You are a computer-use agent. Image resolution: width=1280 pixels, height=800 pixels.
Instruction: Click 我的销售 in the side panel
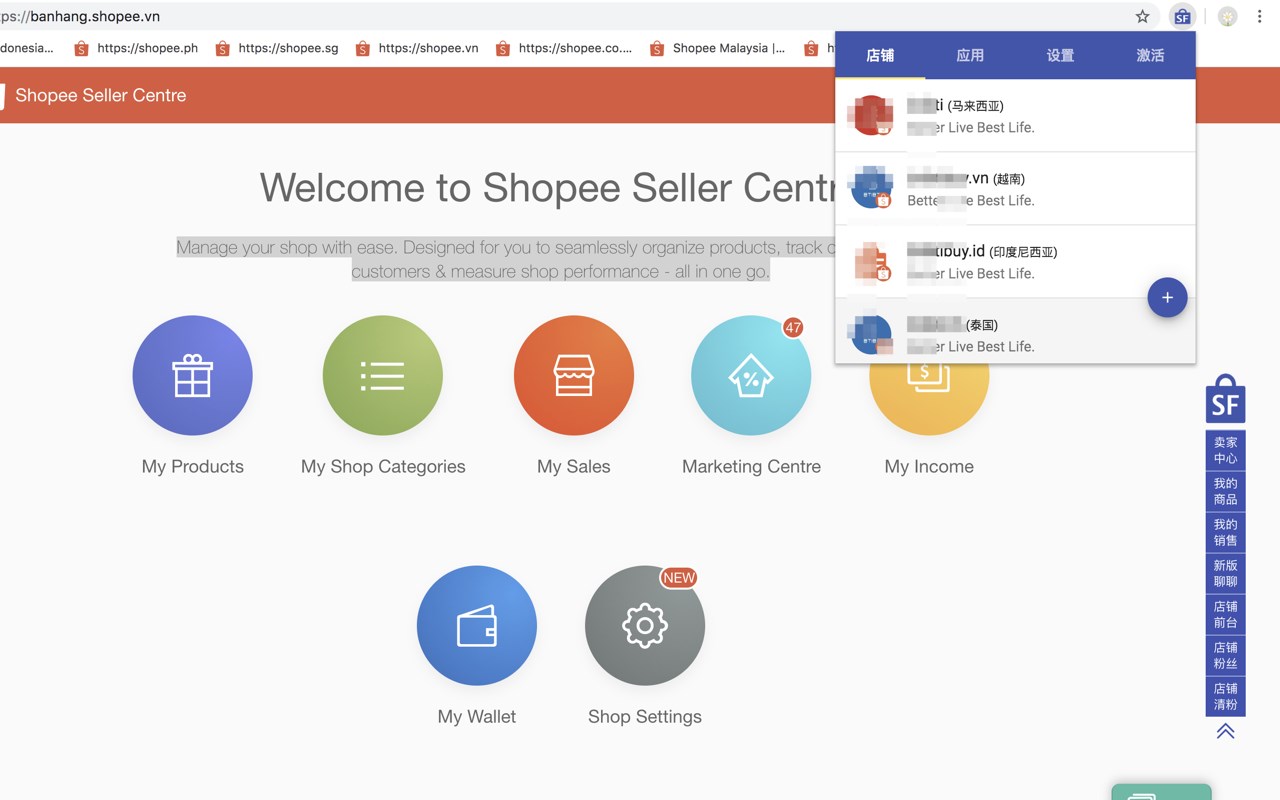(x=1225, y=532)
